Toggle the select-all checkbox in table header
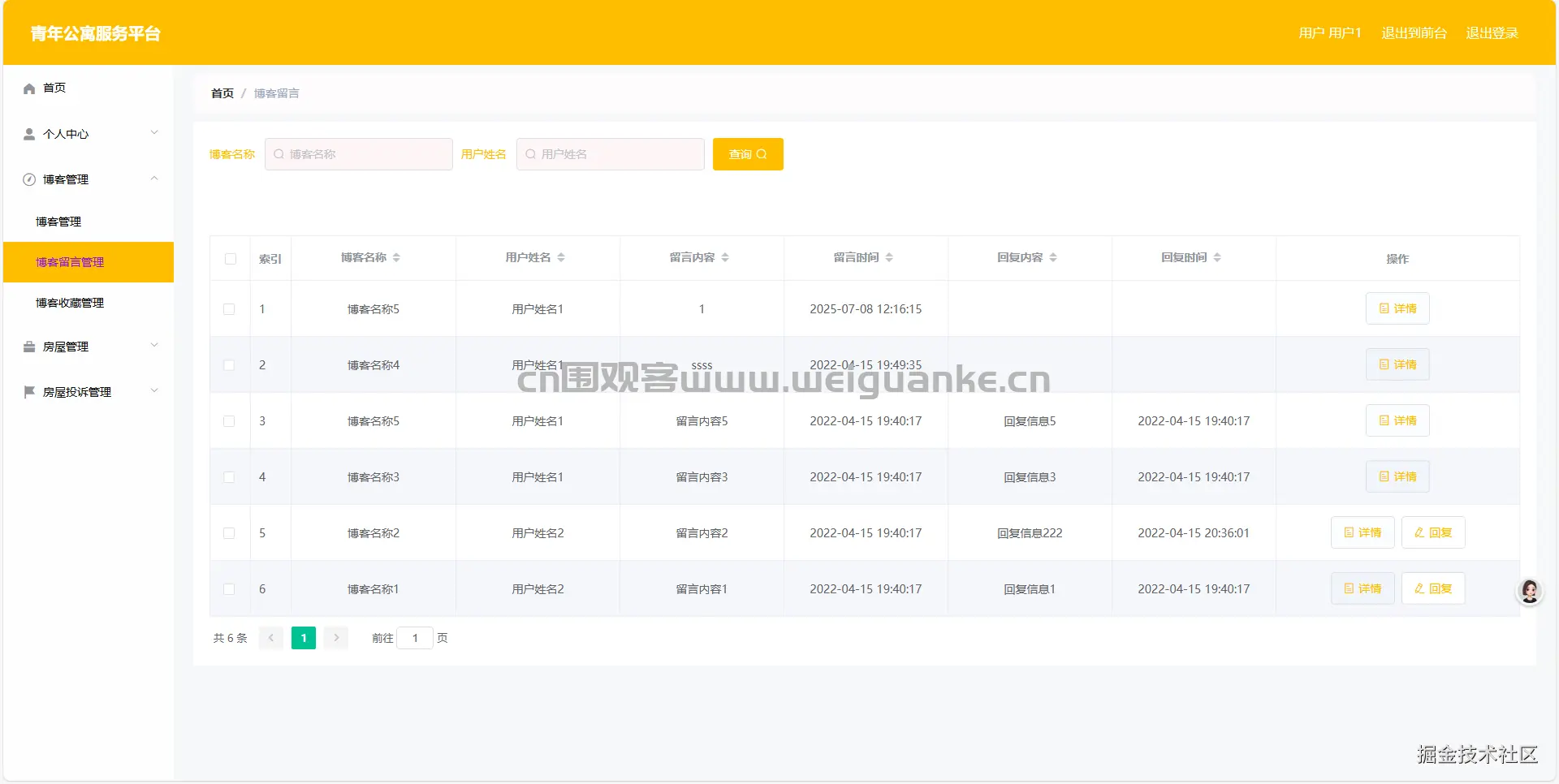This screenshot has height=784, width=1559. point(231,259)
